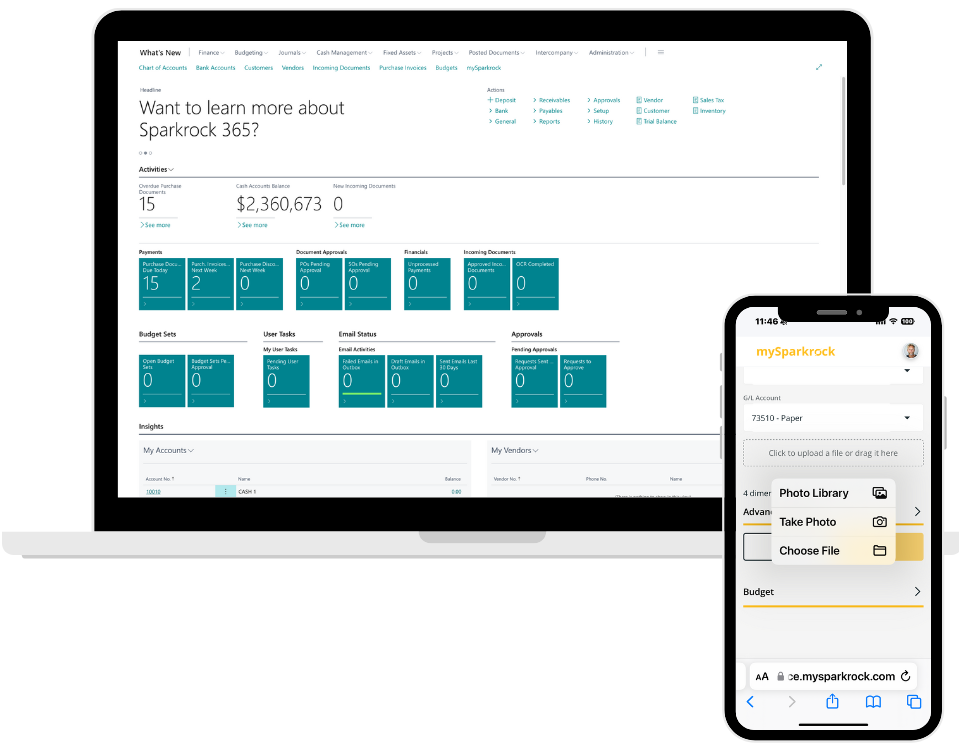Open the Failed Emails in Outbox tile
Screen dimensions: 959x752
point(361,381)
